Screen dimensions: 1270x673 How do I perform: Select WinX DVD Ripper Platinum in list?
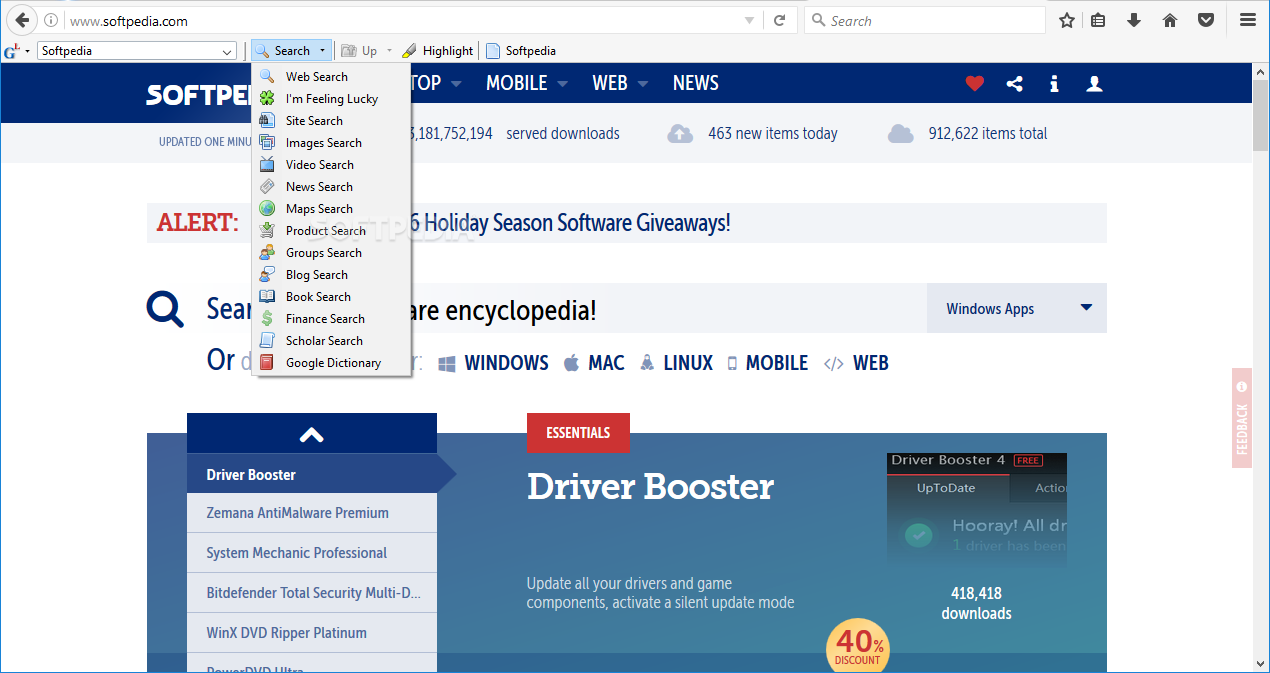312,633
